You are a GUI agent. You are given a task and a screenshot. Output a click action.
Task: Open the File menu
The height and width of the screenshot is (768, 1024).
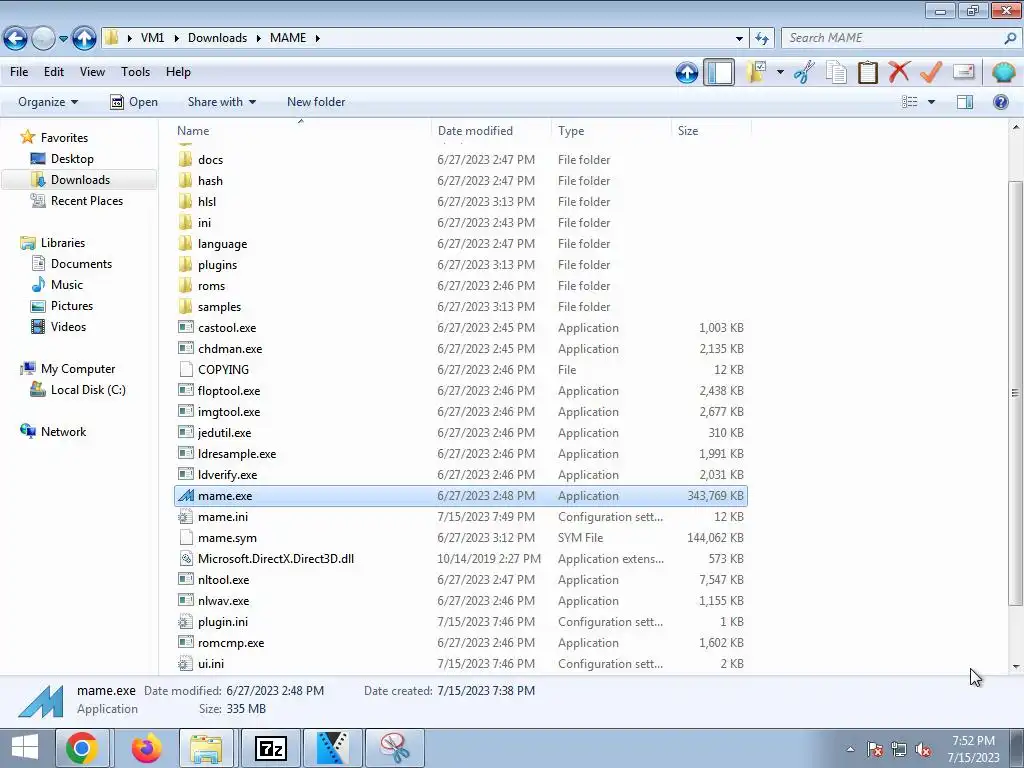[x=19, y=72]
